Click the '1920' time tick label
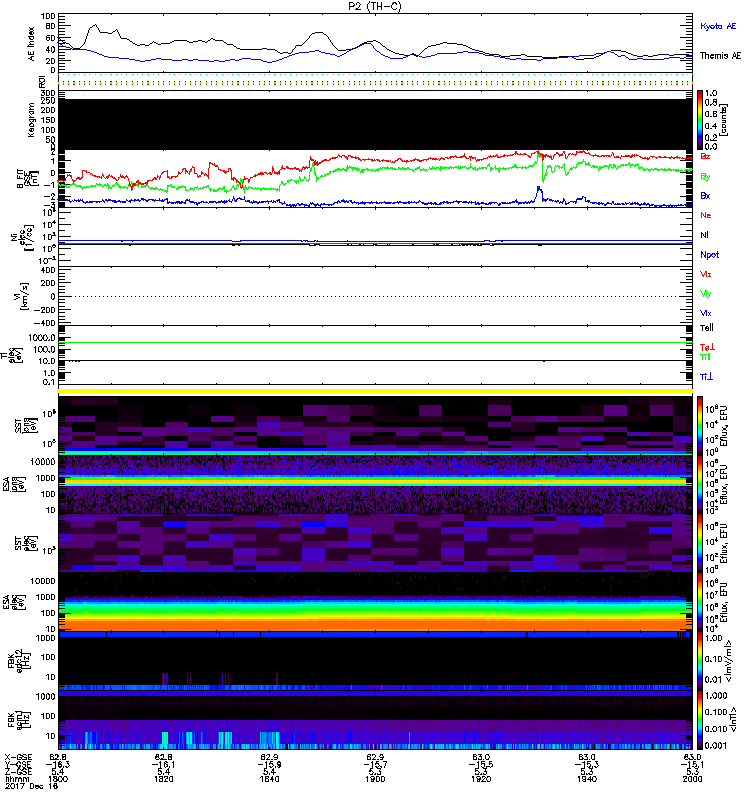Viewport: 750px width, 800px height. click(481, 779)
